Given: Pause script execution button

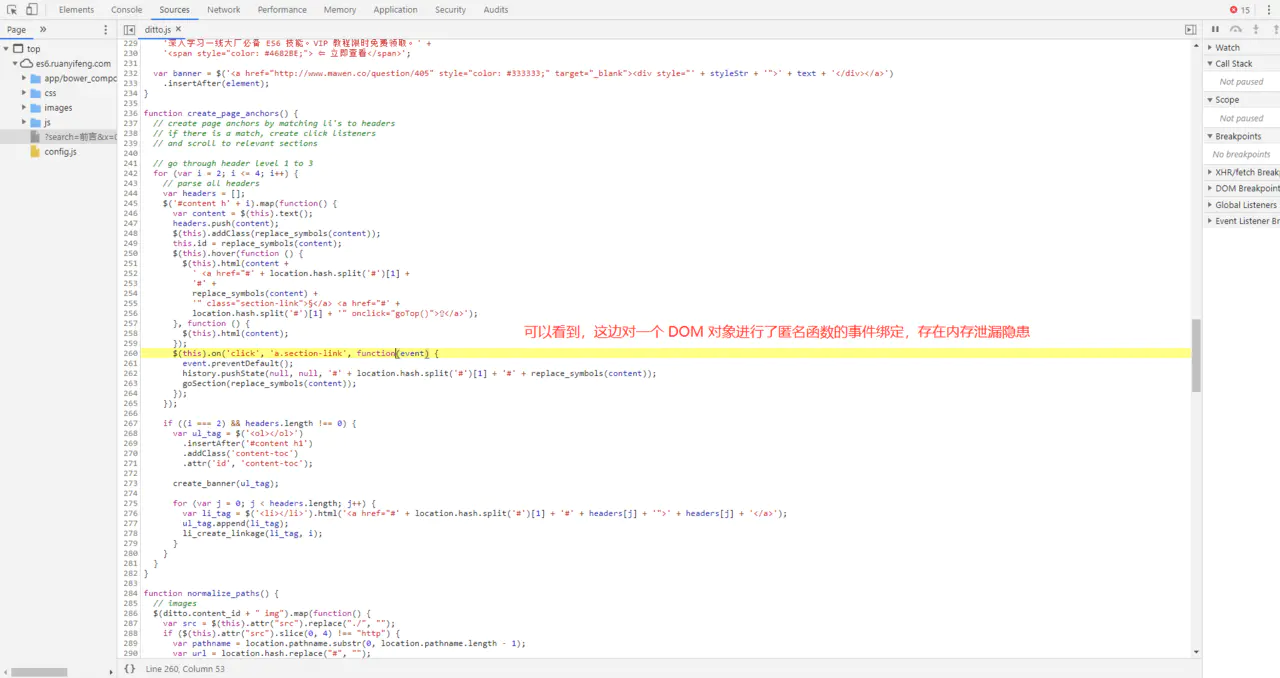Looking at the screenshot, I should [x=1216, y=30].
